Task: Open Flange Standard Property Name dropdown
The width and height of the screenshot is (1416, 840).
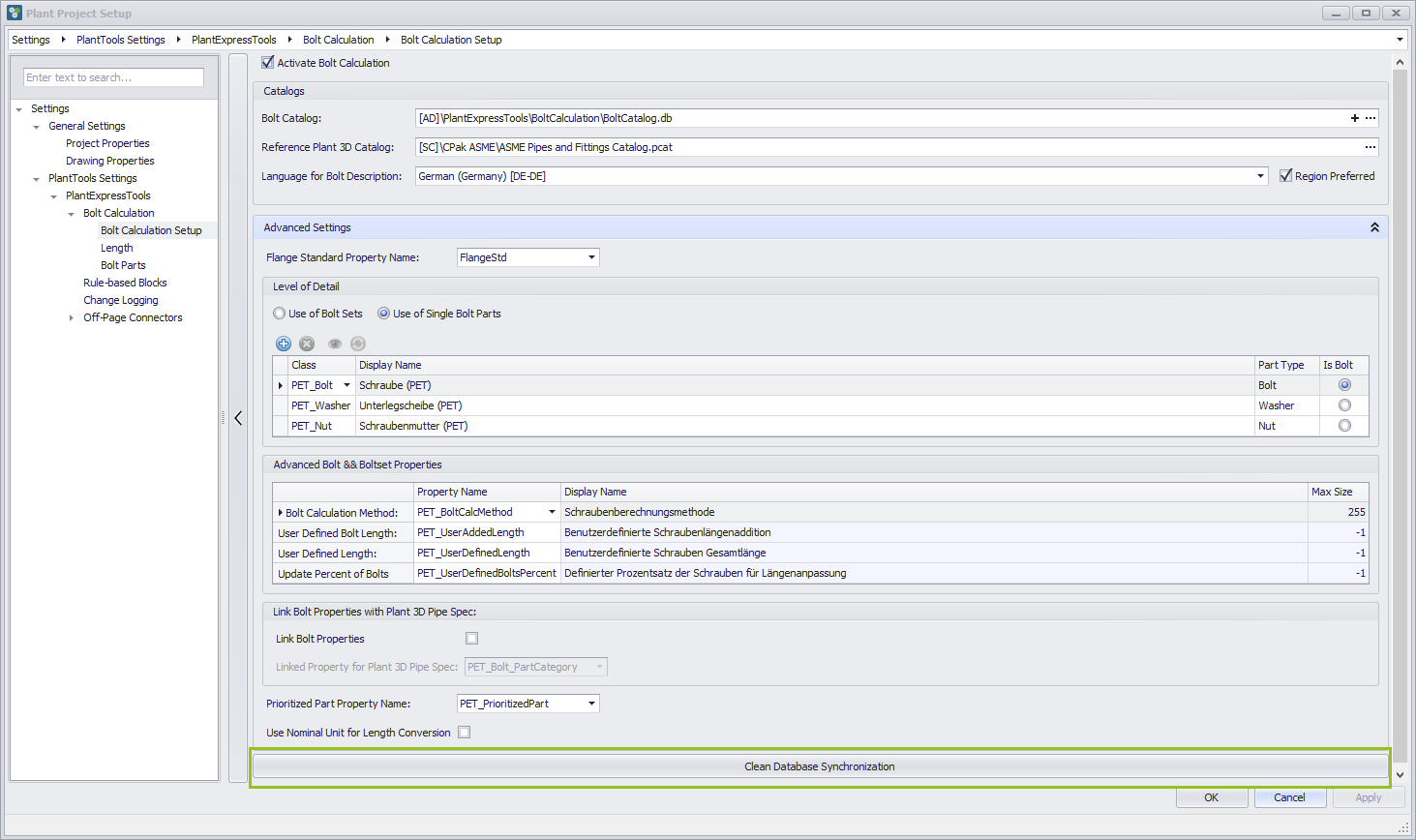Action: tap(591, 257)
